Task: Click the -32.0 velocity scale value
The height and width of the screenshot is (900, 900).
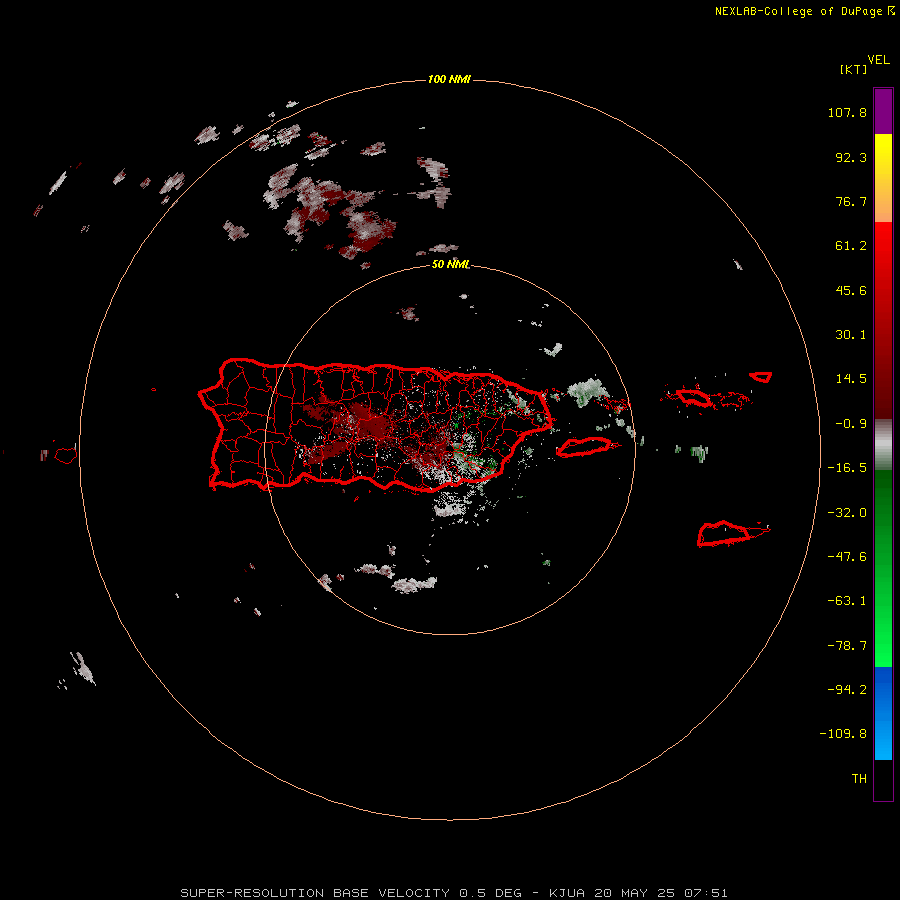Action: pos(847,513)
